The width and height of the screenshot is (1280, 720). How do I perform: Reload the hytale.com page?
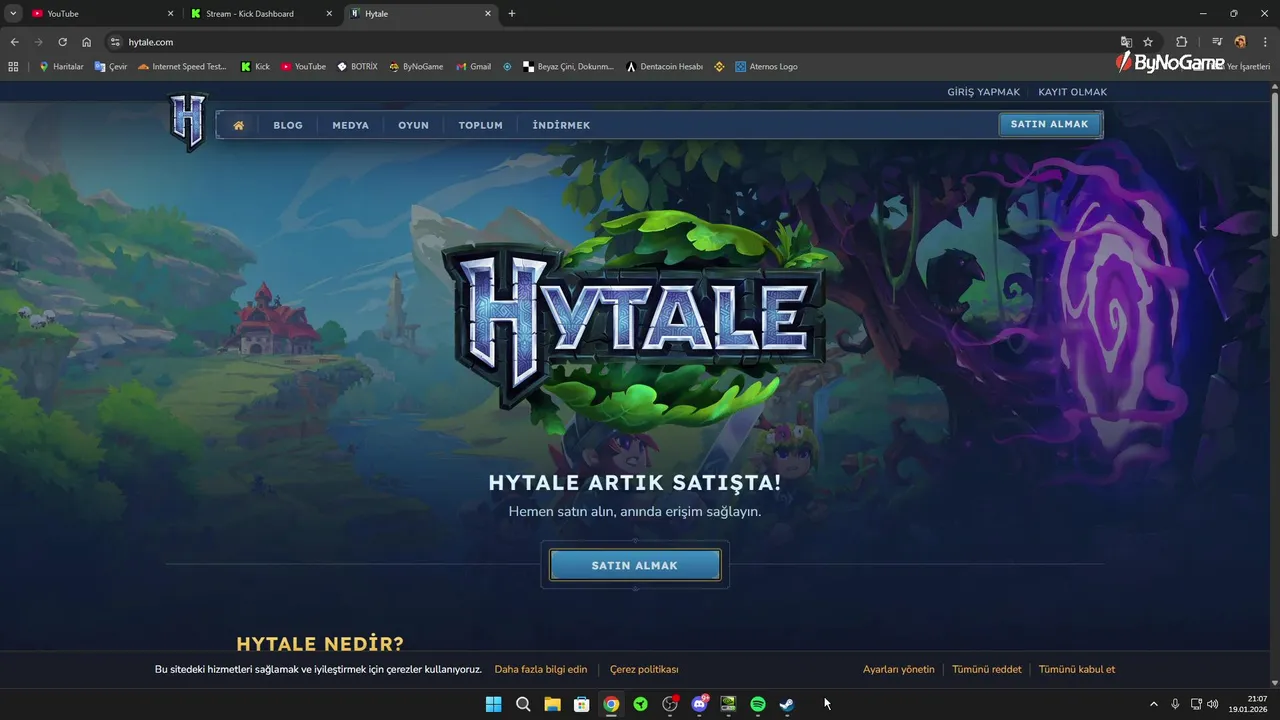click(62, 42)
